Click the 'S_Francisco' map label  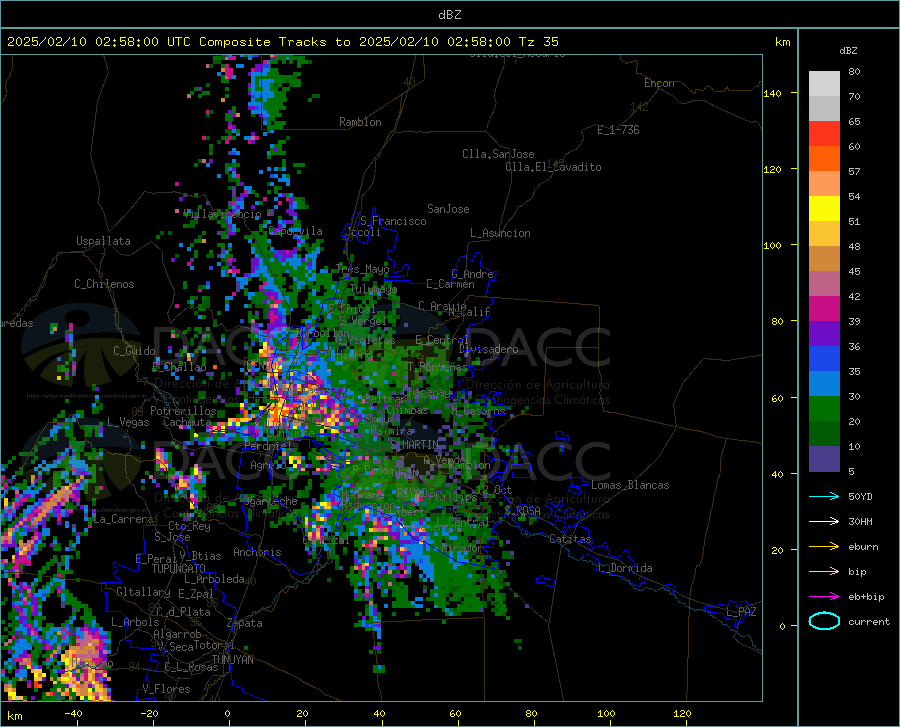pos(393,221)
